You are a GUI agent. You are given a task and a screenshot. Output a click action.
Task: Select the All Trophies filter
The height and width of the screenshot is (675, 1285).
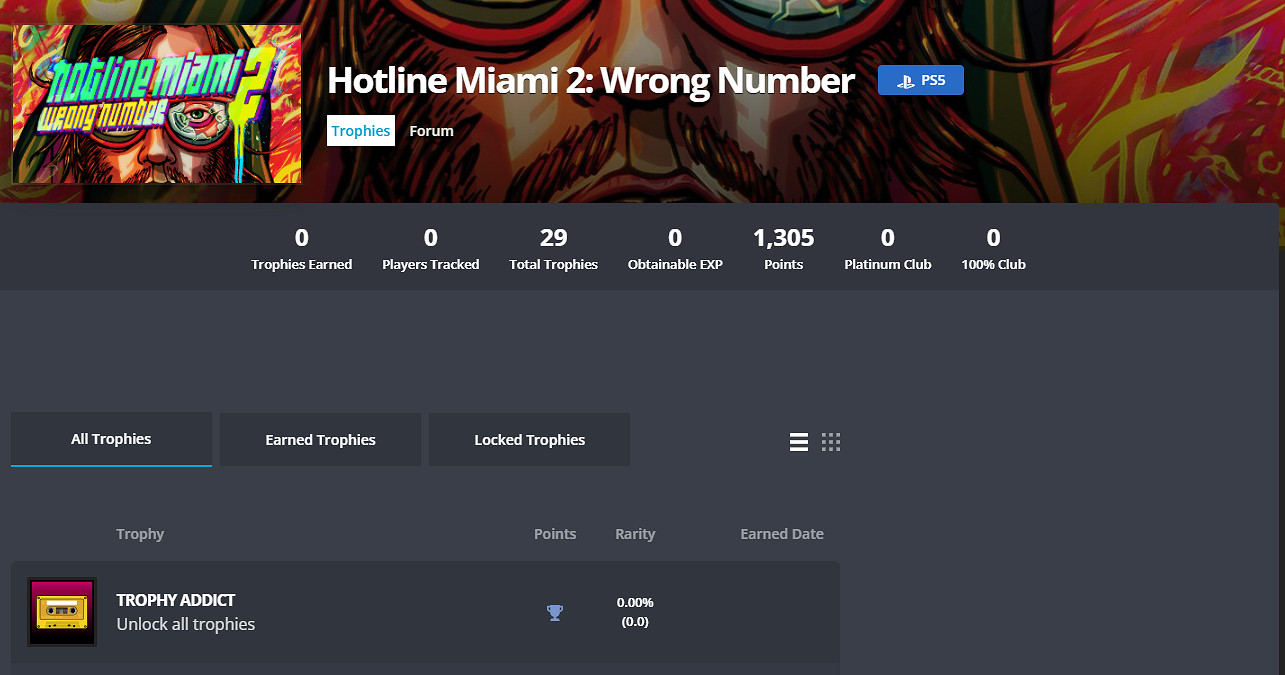pyautogui.click(x=111, y=440)
